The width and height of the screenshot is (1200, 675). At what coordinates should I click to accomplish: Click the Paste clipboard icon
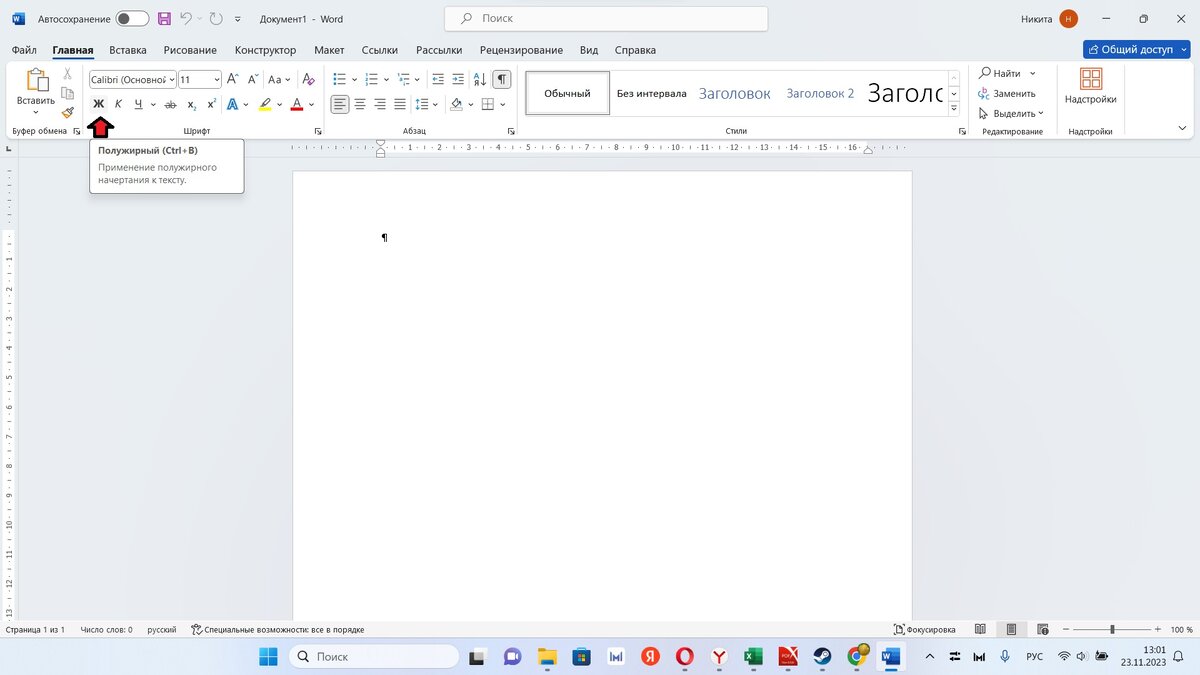[x=36, y=81]
